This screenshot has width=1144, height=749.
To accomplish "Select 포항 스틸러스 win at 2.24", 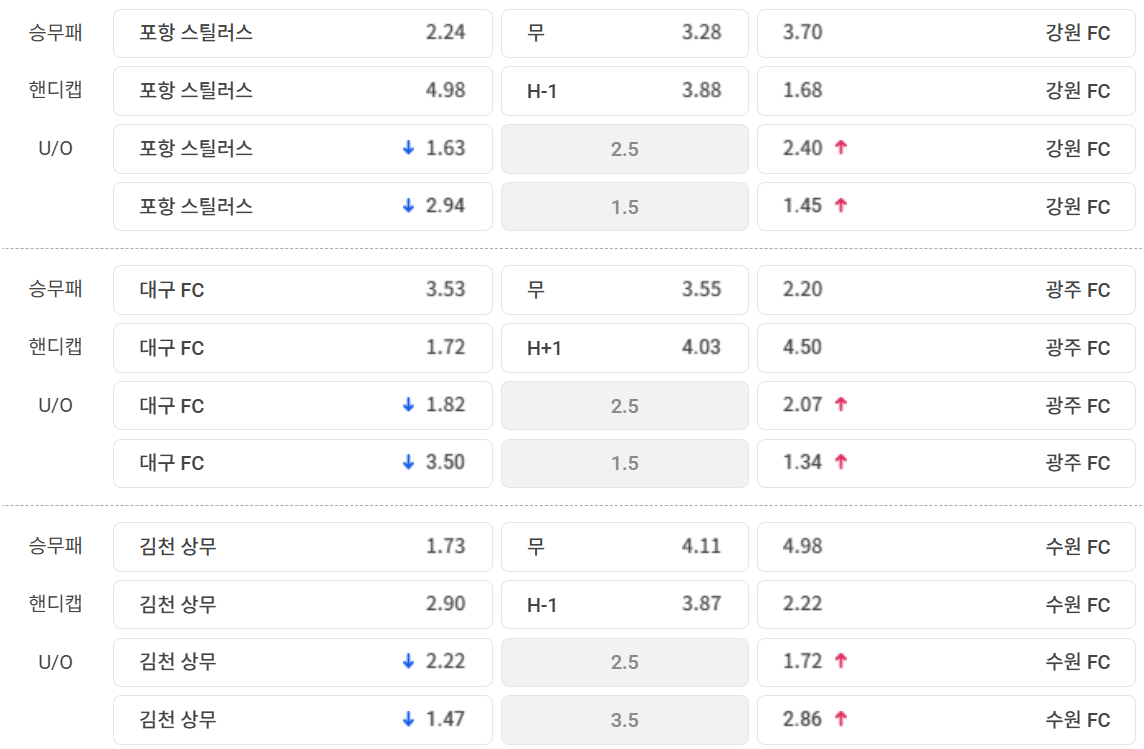I will [302, 33].
